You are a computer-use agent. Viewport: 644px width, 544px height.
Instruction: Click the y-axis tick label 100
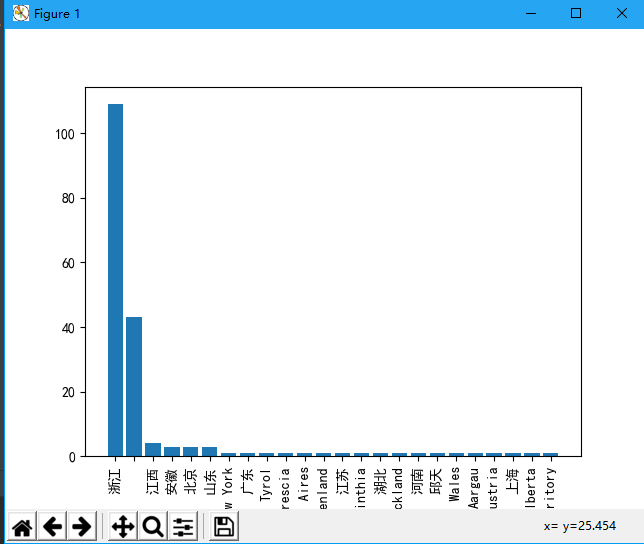(65, 134)
